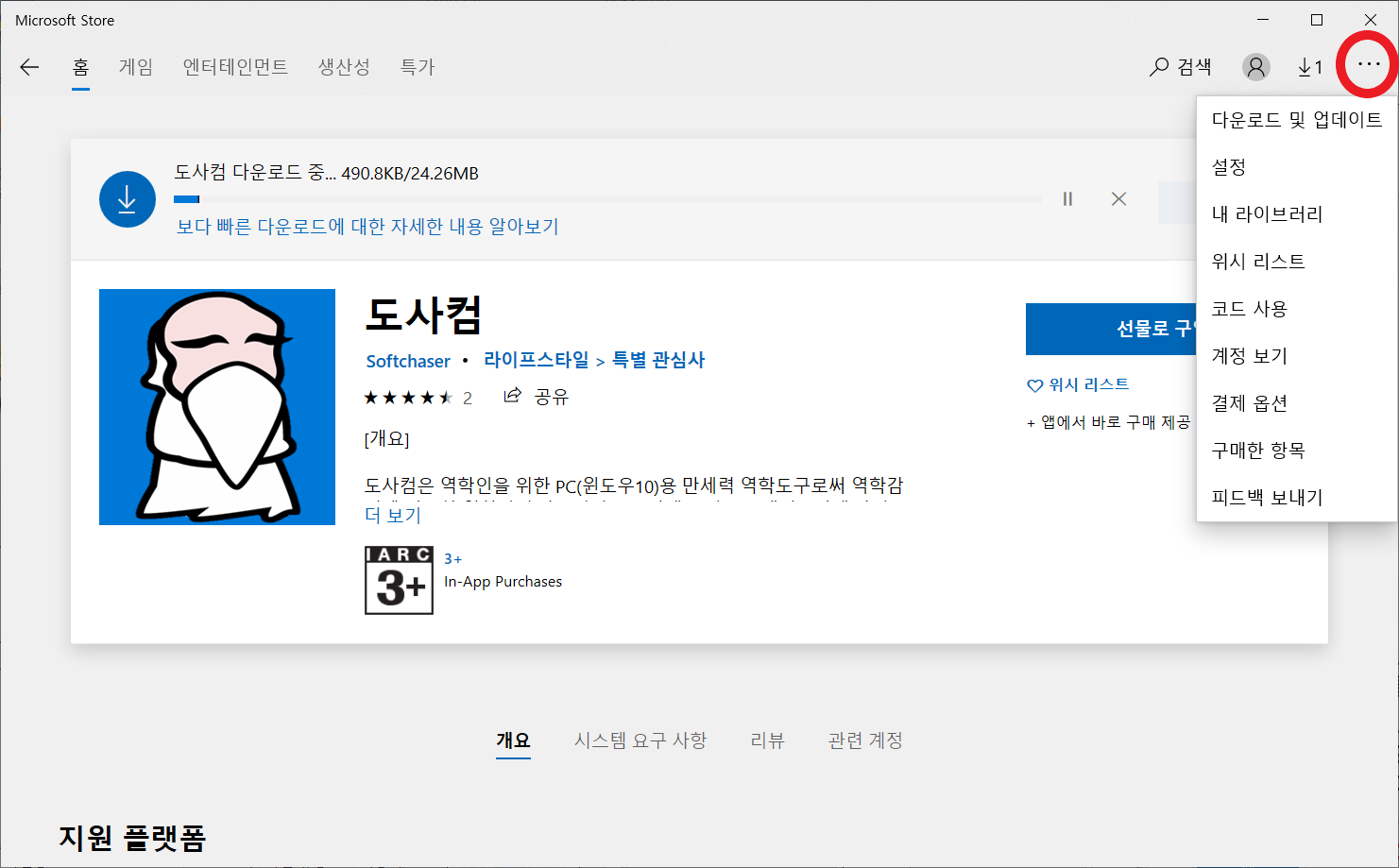Click the 공유 share icon
The image size is (1399, 868).
pyautogui.click(x=536, y=397)
